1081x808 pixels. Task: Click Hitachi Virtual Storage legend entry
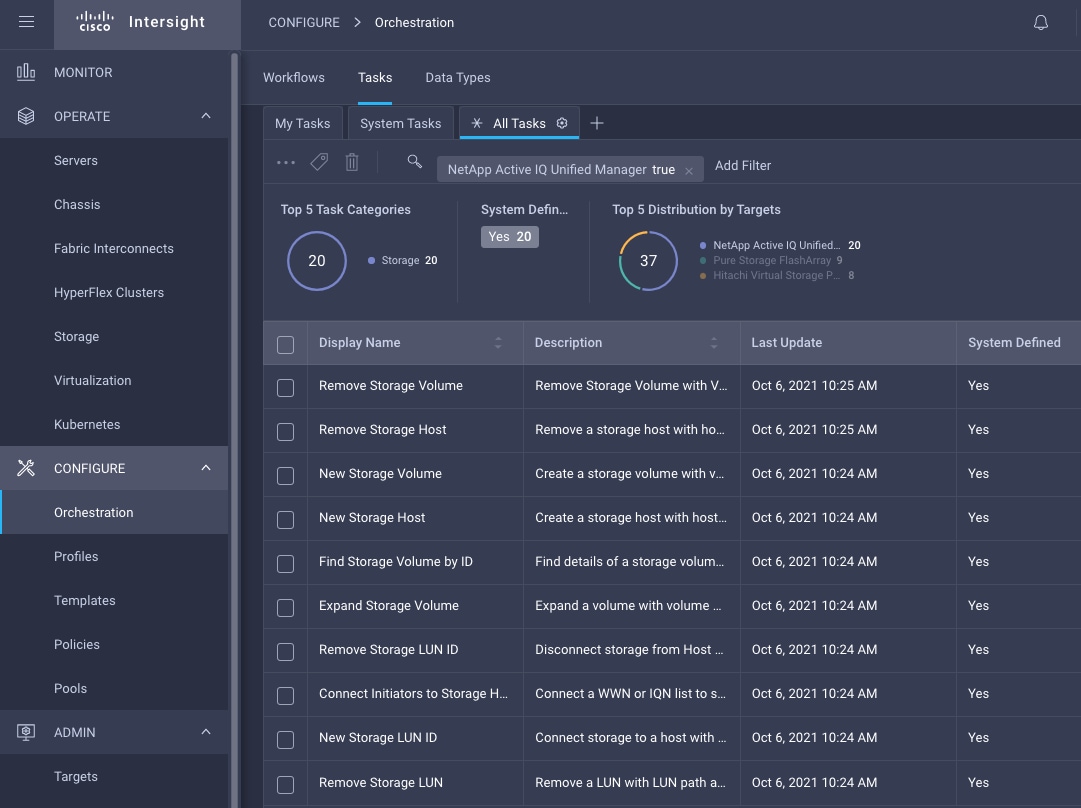(777, 275)
